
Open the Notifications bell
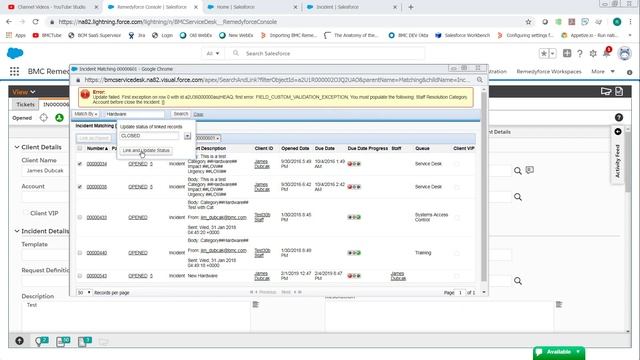point(607,53)
